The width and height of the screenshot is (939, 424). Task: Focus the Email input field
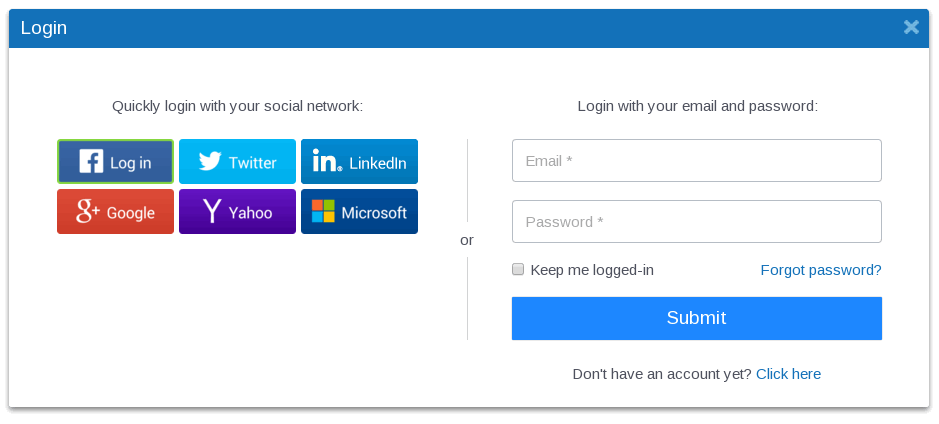click(696, 160)
